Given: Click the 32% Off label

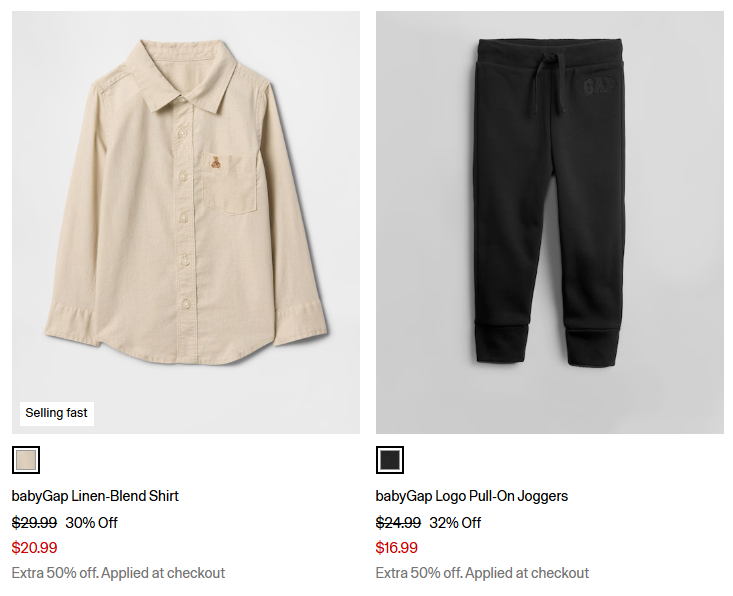Looking at the screenshot, I should tap(455, 522).
